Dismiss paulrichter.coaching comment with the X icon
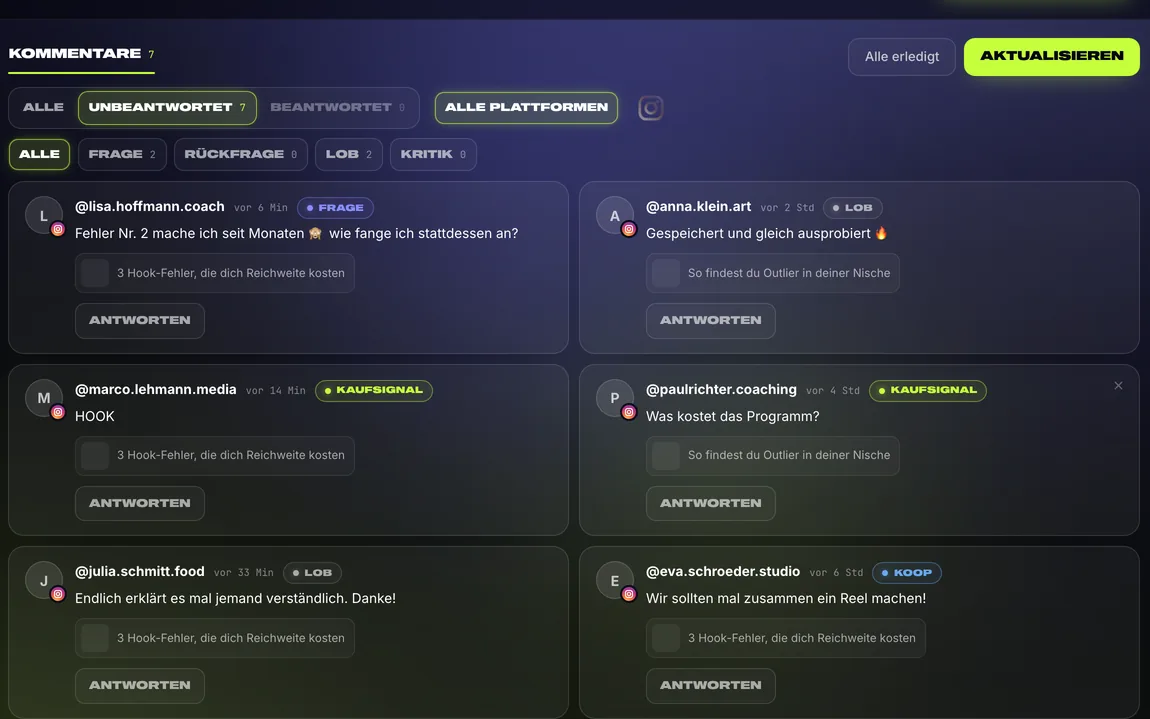 click(1118, 386)
